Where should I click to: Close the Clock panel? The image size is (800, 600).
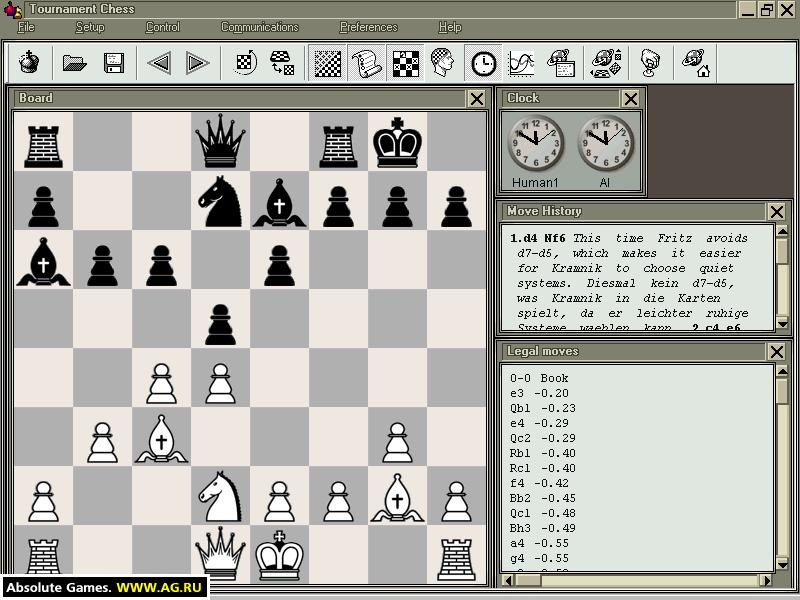coord(631,98)
